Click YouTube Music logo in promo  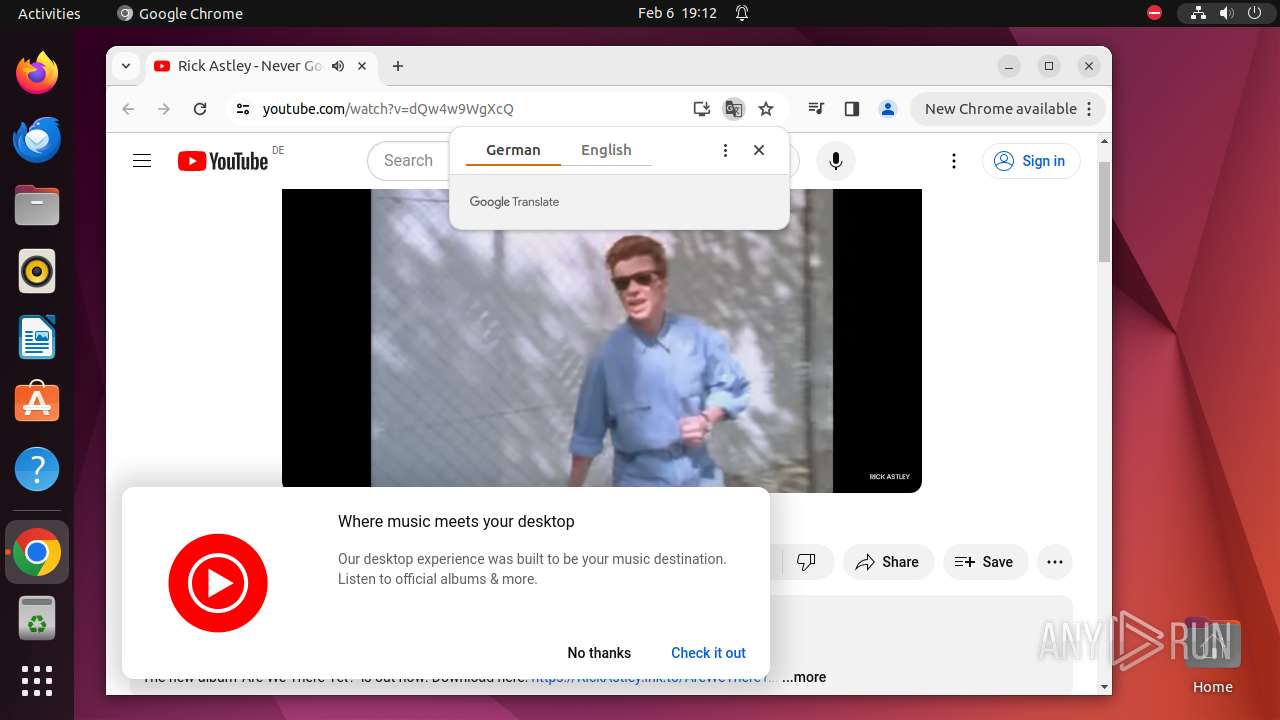pos(218,583)
